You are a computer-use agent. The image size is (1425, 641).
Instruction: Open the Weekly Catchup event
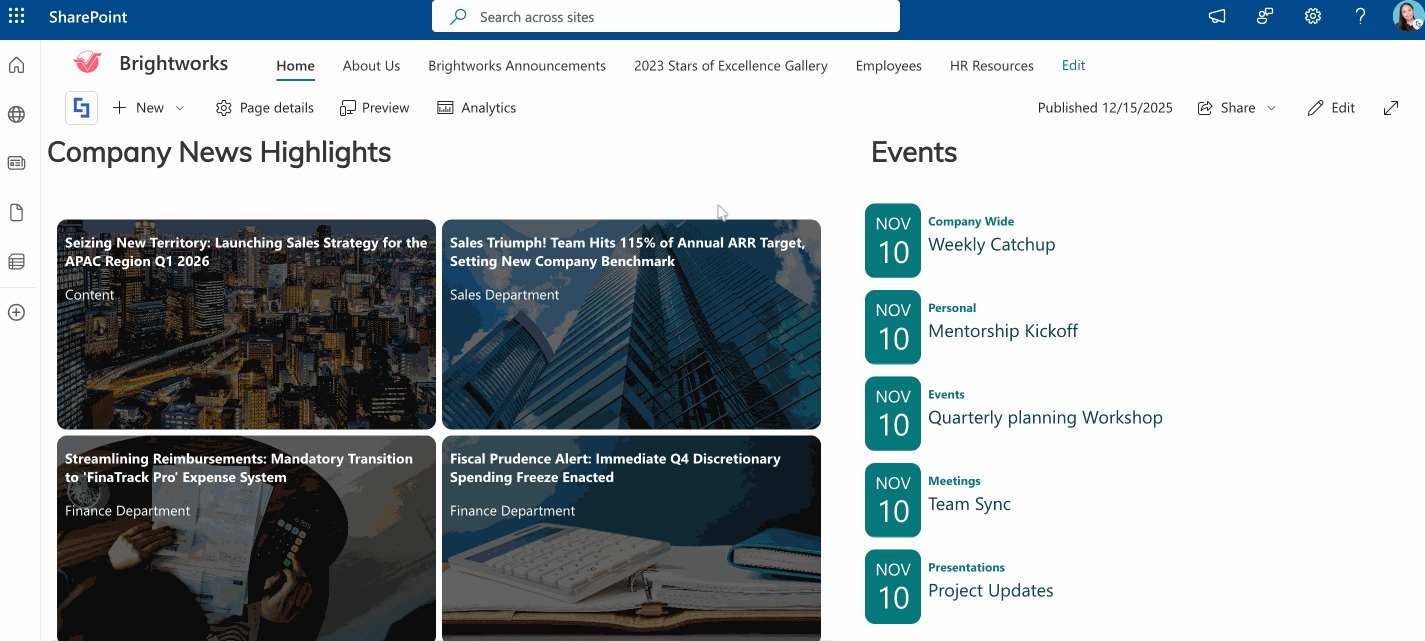[991, 244]
